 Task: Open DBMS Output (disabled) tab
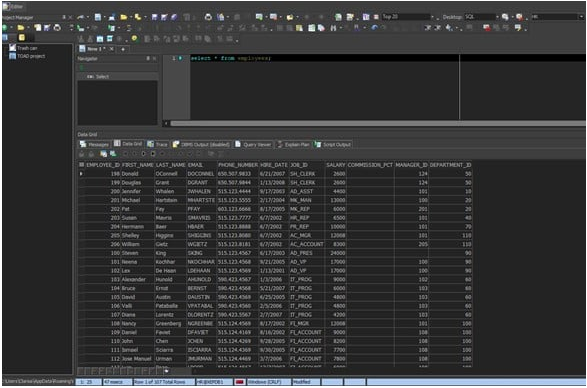(x=201, y=145)
